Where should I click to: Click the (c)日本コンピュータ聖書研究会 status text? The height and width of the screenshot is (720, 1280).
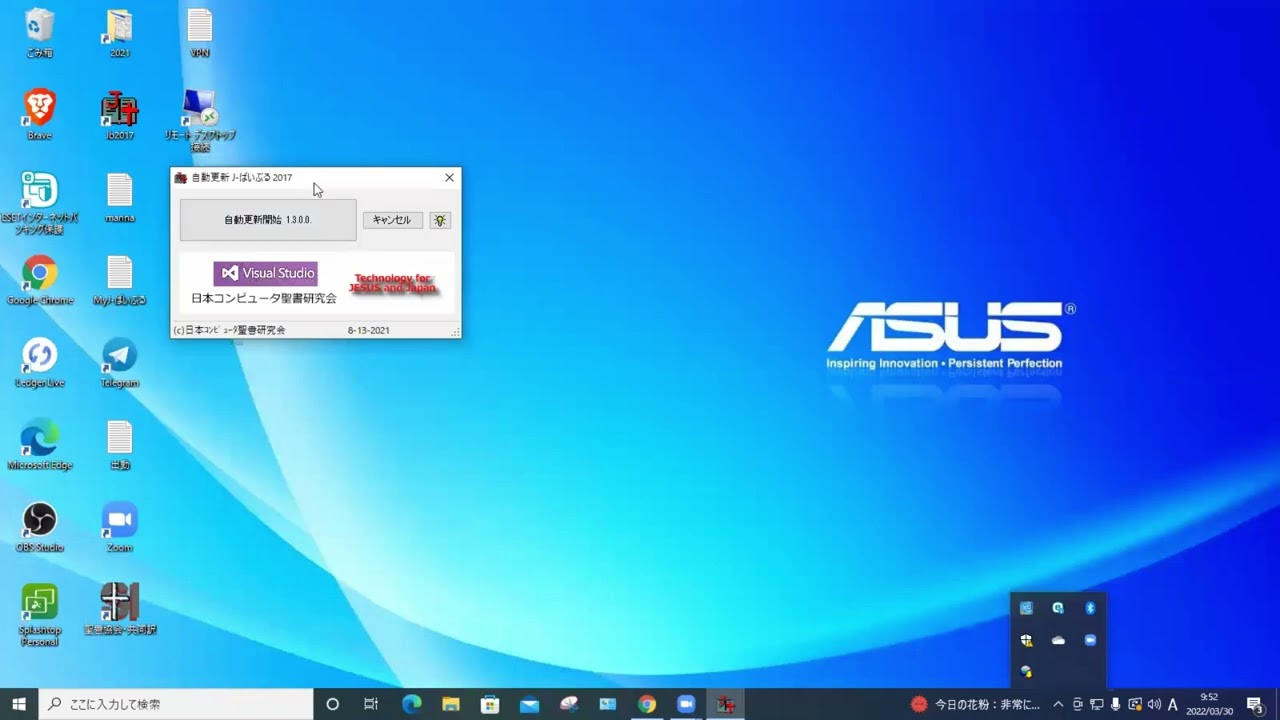pos(229,330)
